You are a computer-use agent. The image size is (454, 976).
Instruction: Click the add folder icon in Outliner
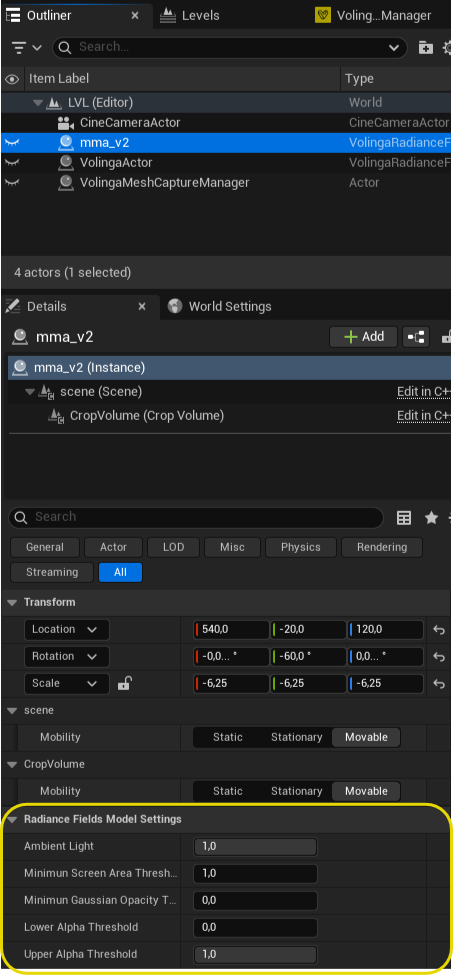425,48
